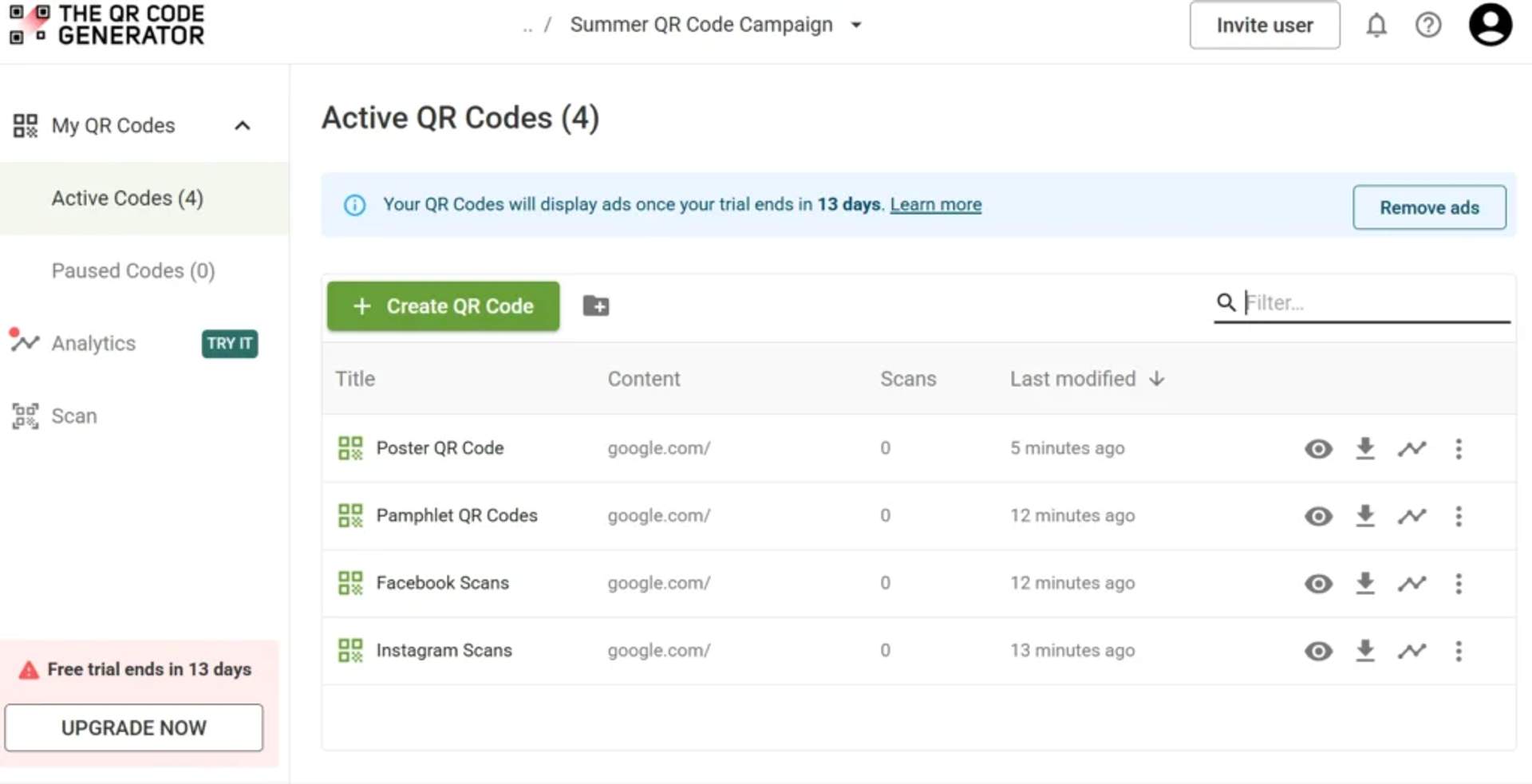Screen dimensions: 1532x784
Task: Click '5 minutes ago' timestamp
Action: pyautogui.click(x=1067, y=448)
